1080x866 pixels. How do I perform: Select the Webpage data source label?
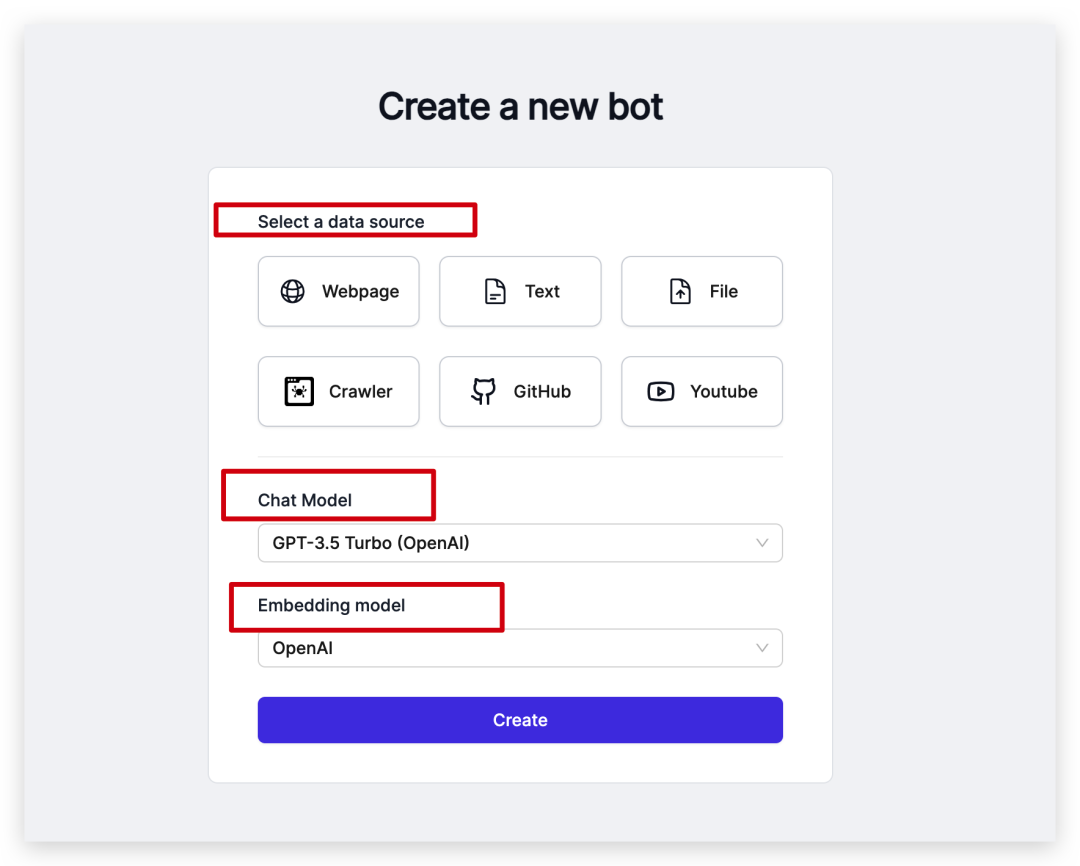pos(360,291)
